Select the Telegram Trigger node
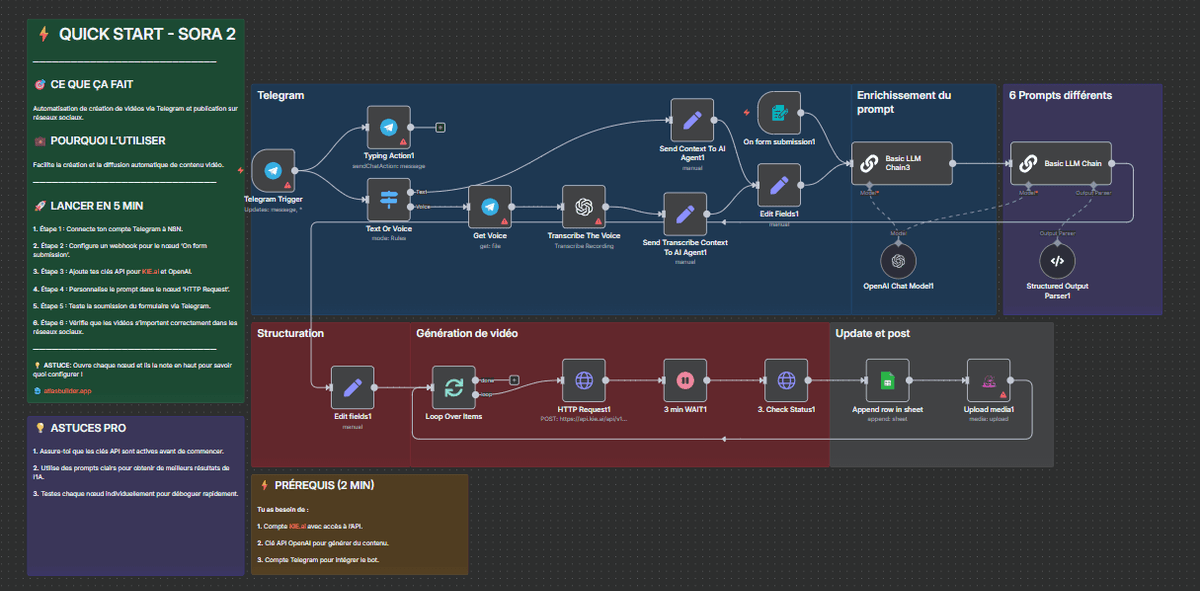Viewport: 1200px width, 591px height. coord(273,172)
